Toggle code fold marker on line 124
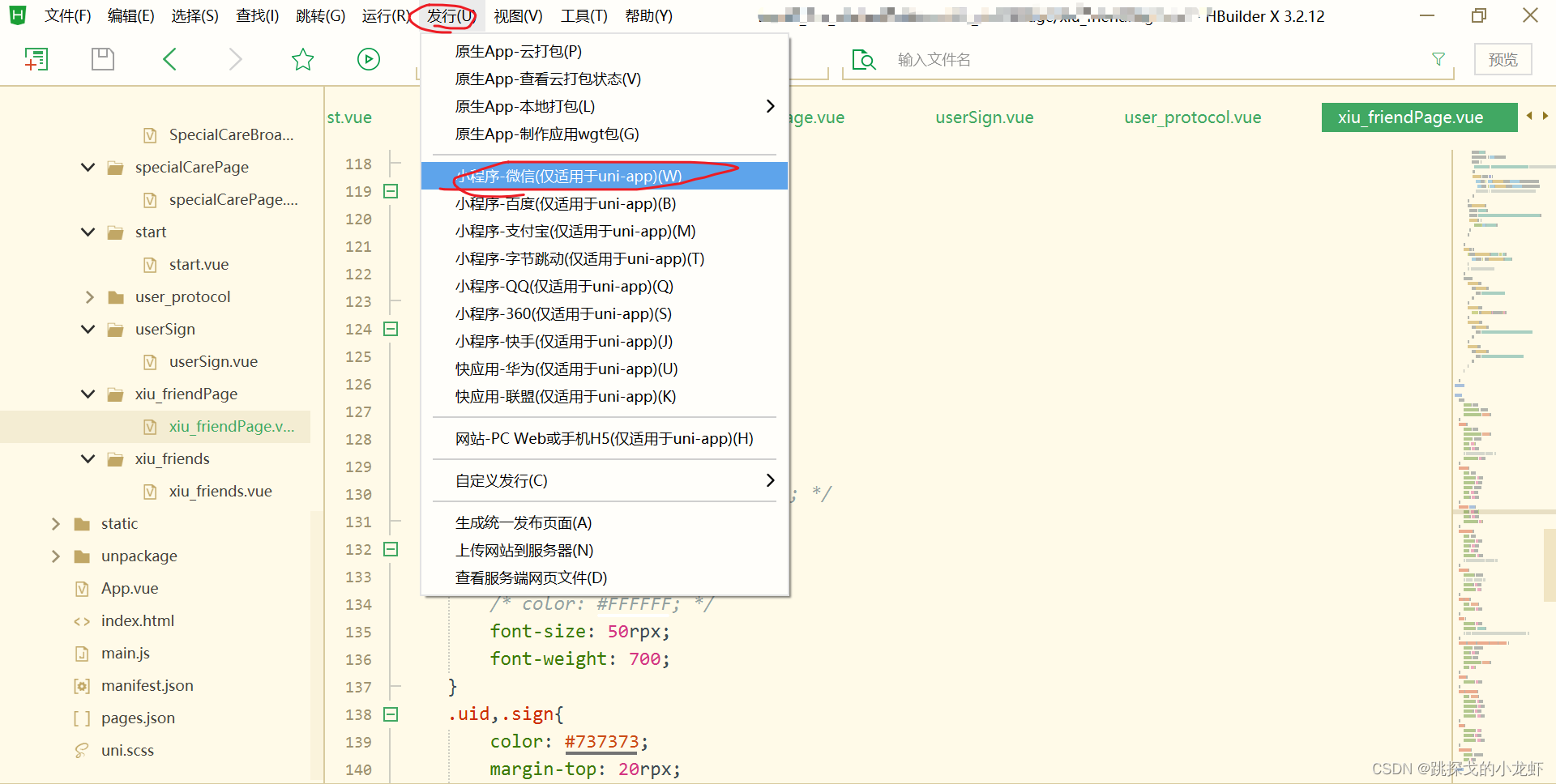Screen dimensions: 1556x784 391,329
